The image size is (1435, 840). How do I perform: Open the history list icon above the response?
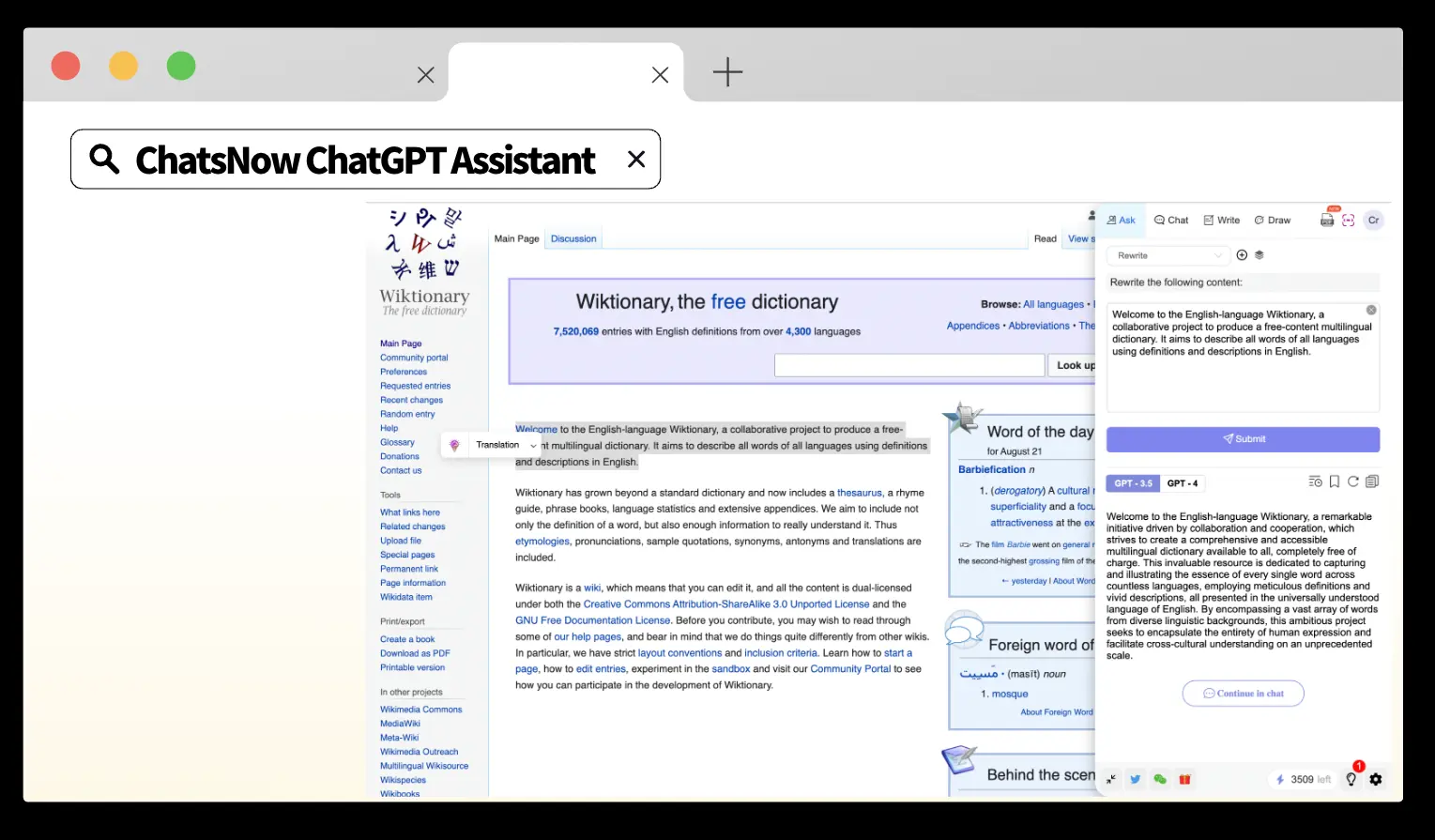[x=1316, y=481]
